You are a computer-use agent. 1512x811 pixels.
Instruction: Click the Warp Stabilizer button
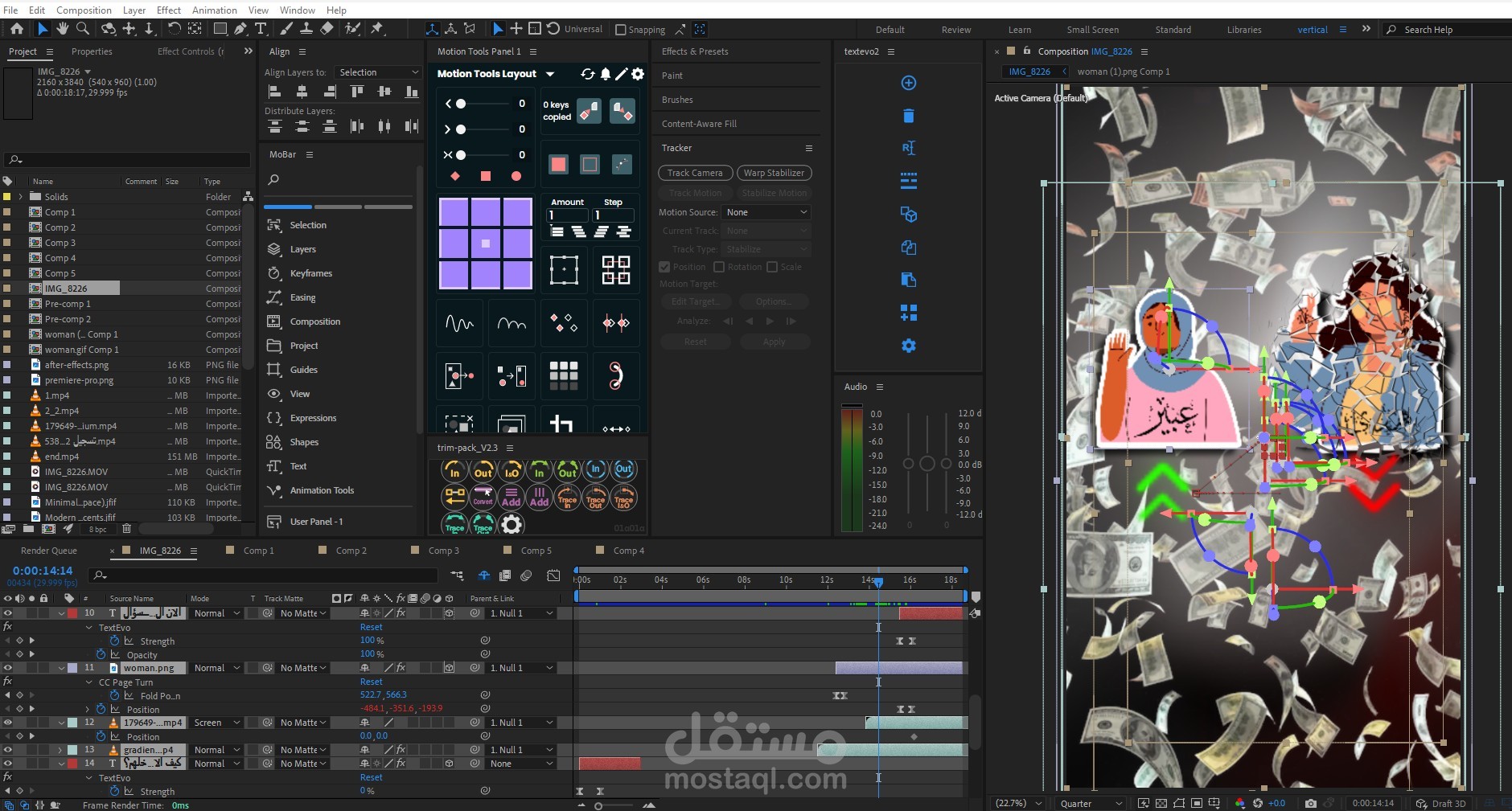(774, 173)
